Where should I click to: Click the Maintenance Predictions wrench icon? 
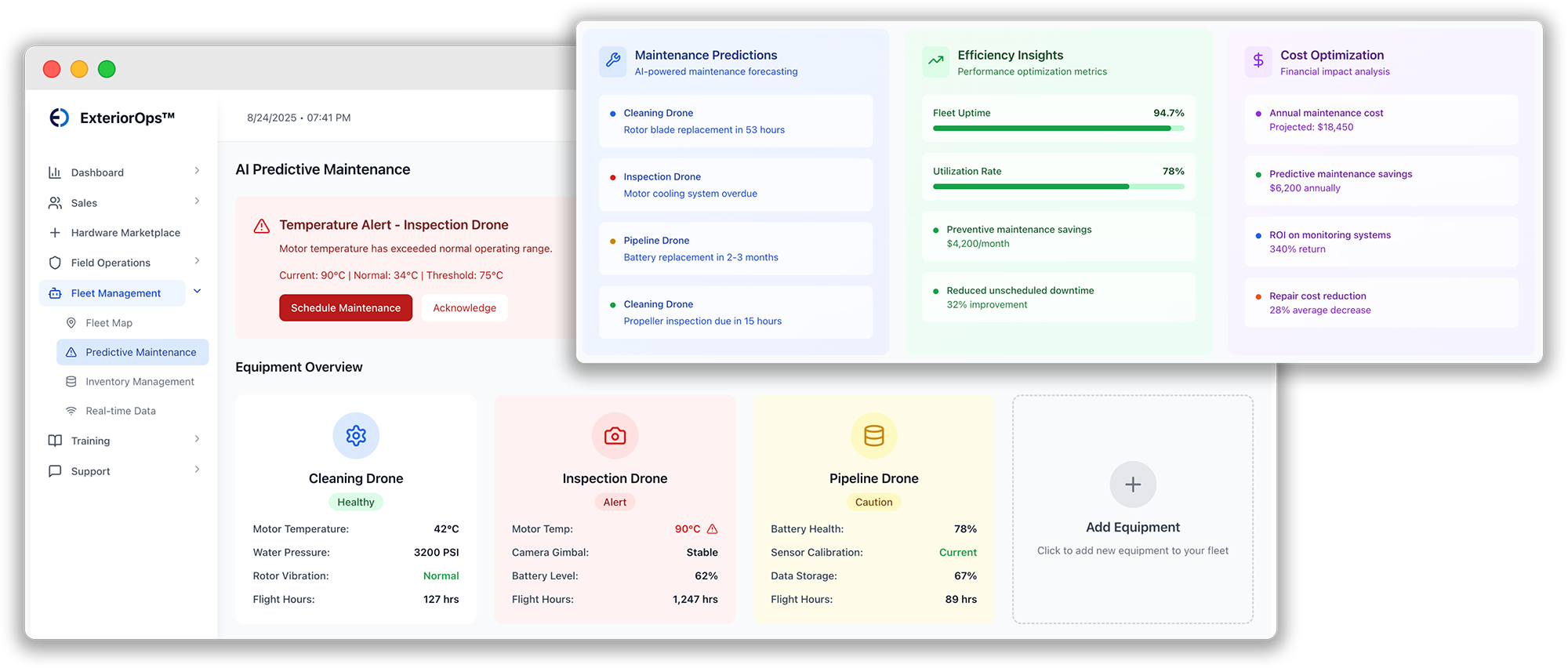pyautogui.click(x=613, y=60)
